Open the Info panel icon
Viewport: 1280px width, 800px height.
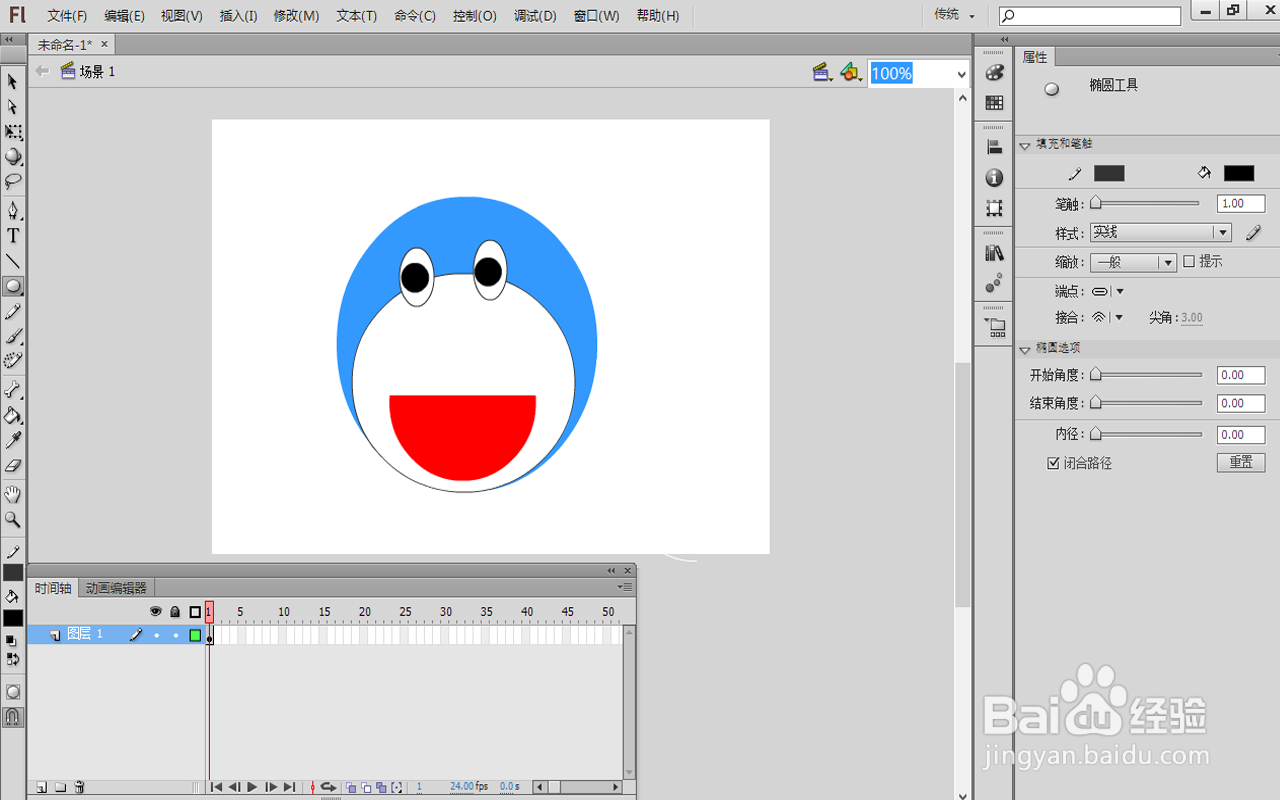[x=994, y=178]
